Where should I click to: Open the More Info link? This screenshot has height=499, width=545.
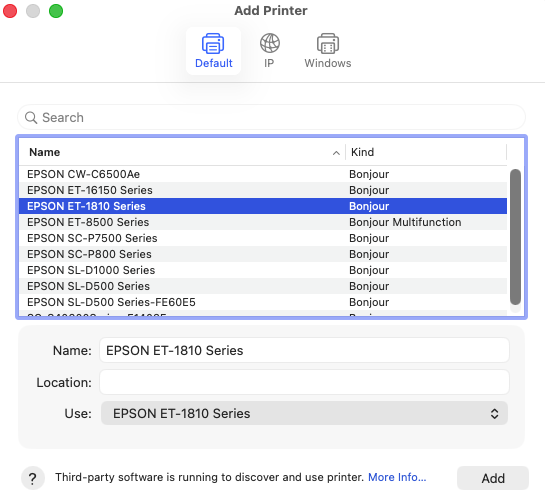pos(397,477)
